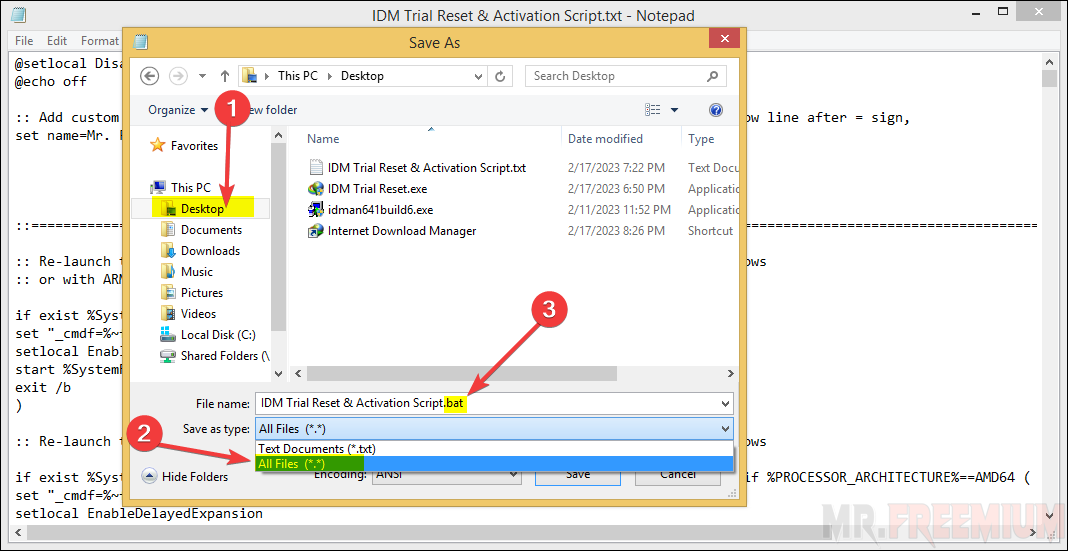Select This PC in the navigation pane
Viewport: 1068px width, 551px height.
click(191, 187)
